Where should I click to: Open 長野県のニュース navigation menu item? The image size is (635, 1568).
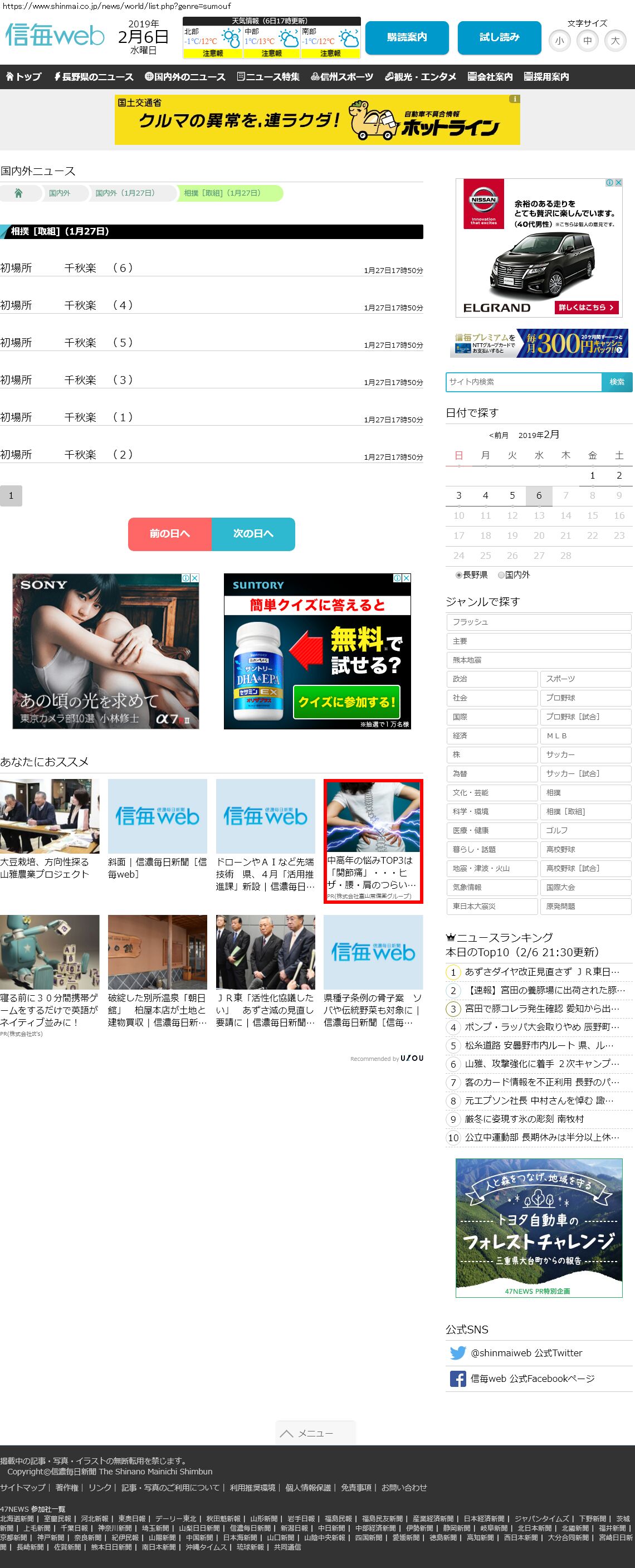click(x=94, y=77)
